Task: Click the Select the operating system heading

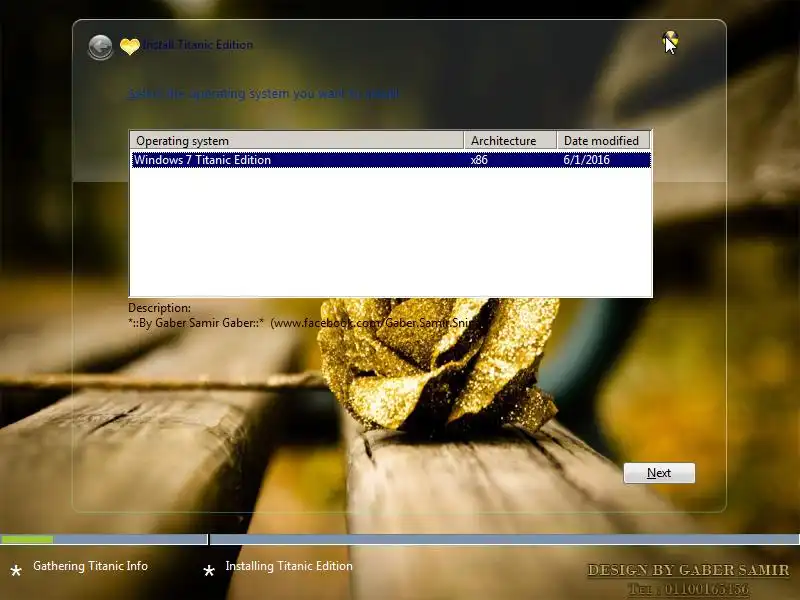Action: [263, 94]
